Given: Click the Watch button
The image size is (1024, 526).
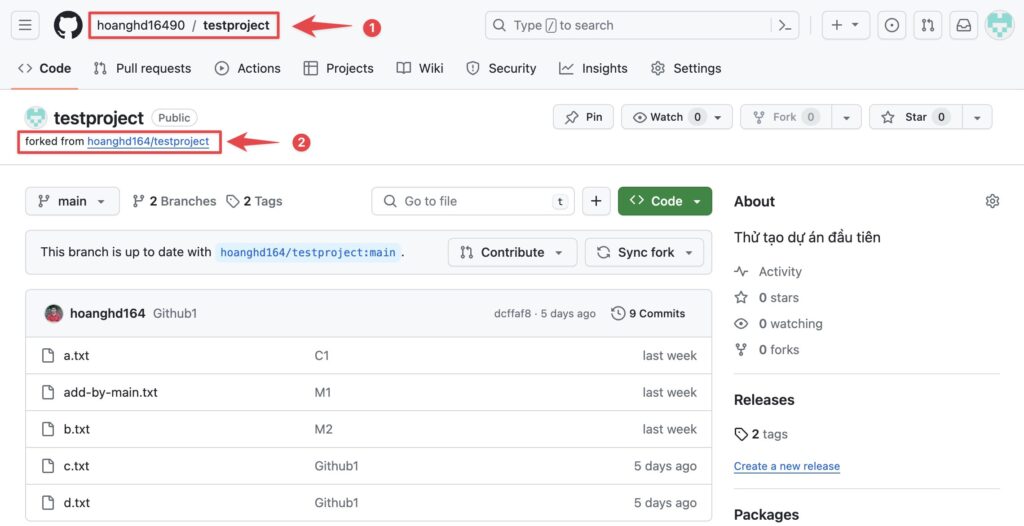Looking at the screenshot, I should (x=677, y=117).
